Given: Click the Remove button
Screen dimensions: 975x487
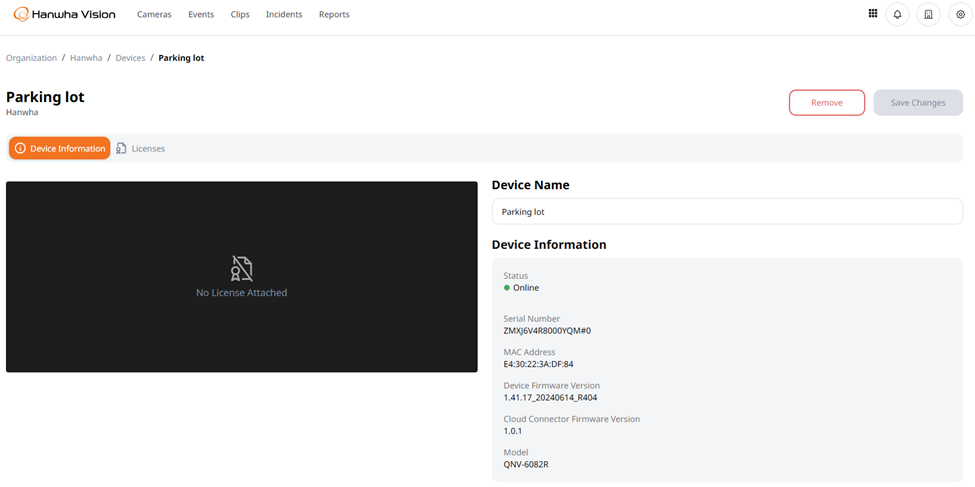Looking at the screenshot, I should click(x=827, y=103).
